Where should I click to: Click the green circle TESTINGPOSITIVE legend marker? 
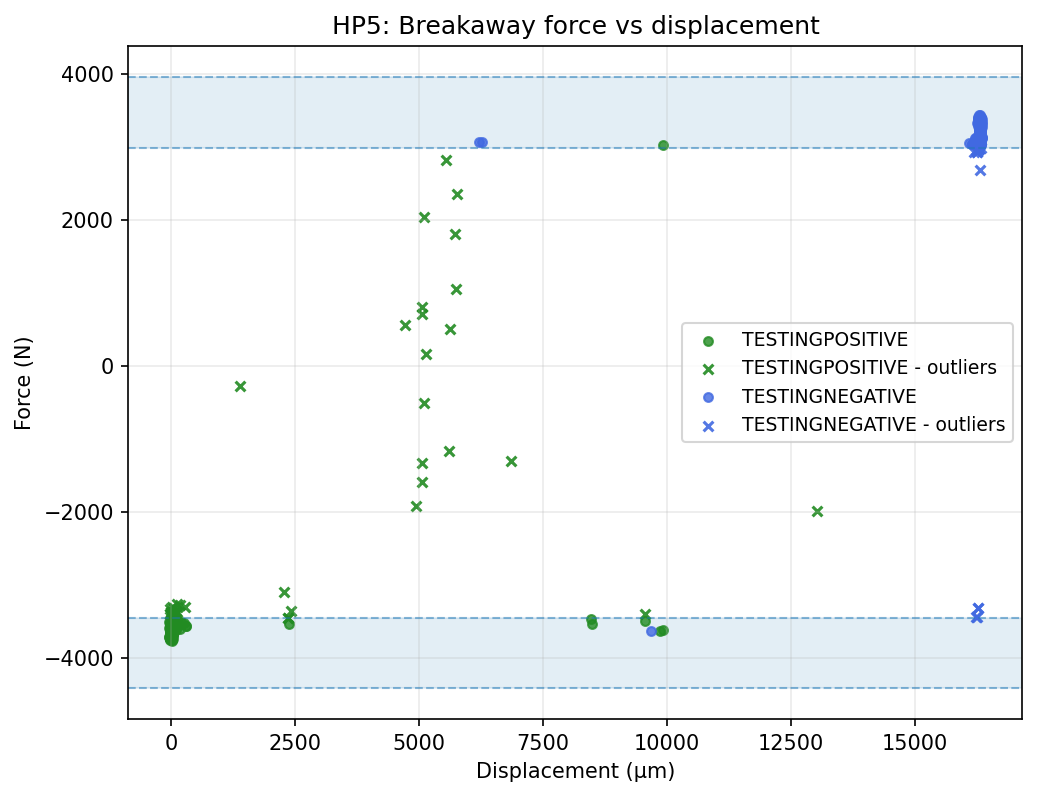[708, 339]
